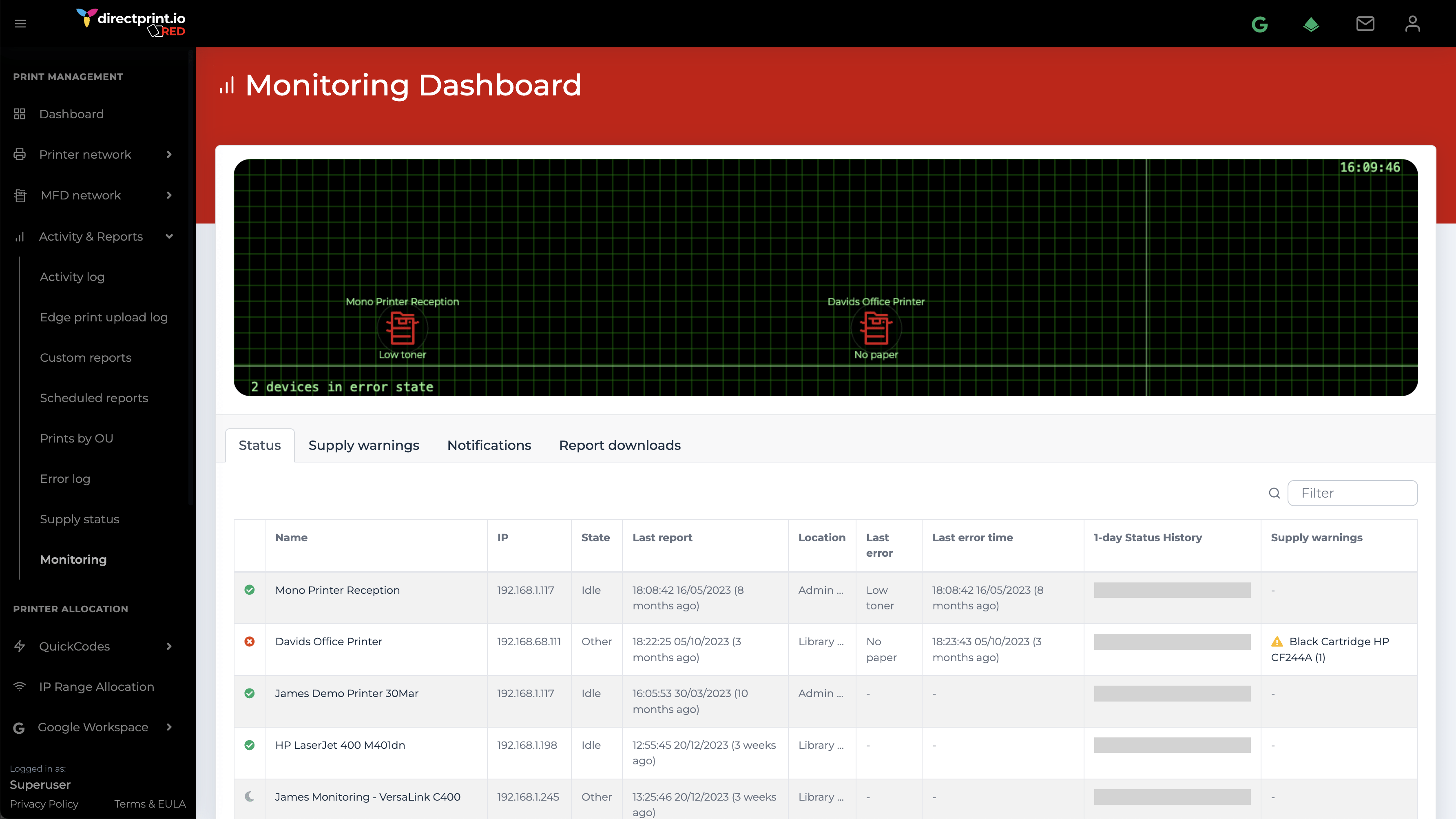Click the Google icon in the top bar
This screenshot has height=819, width=1456.
pyautogui.click(x=1260, y=24)
